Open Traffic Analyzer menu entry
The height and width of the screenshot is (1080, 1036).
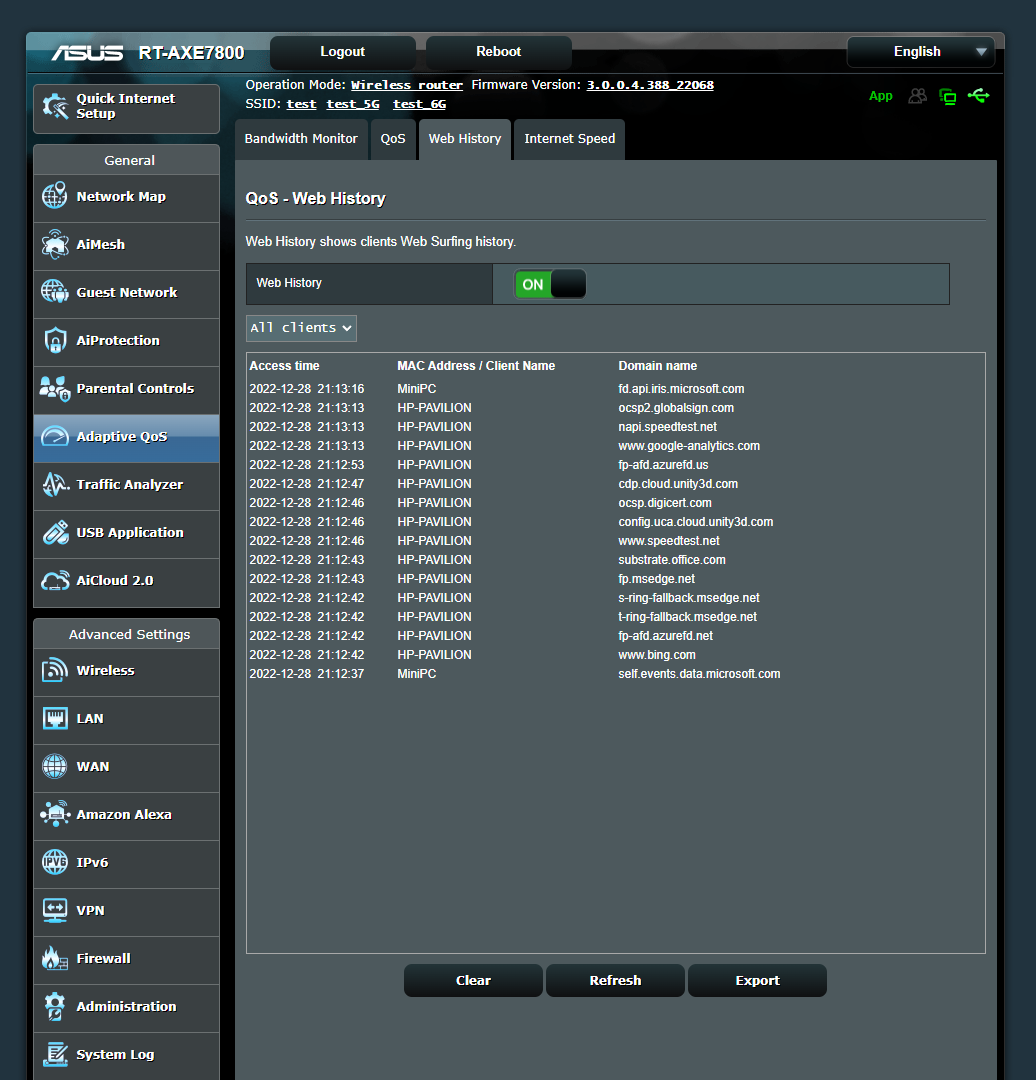pos(127,485)
